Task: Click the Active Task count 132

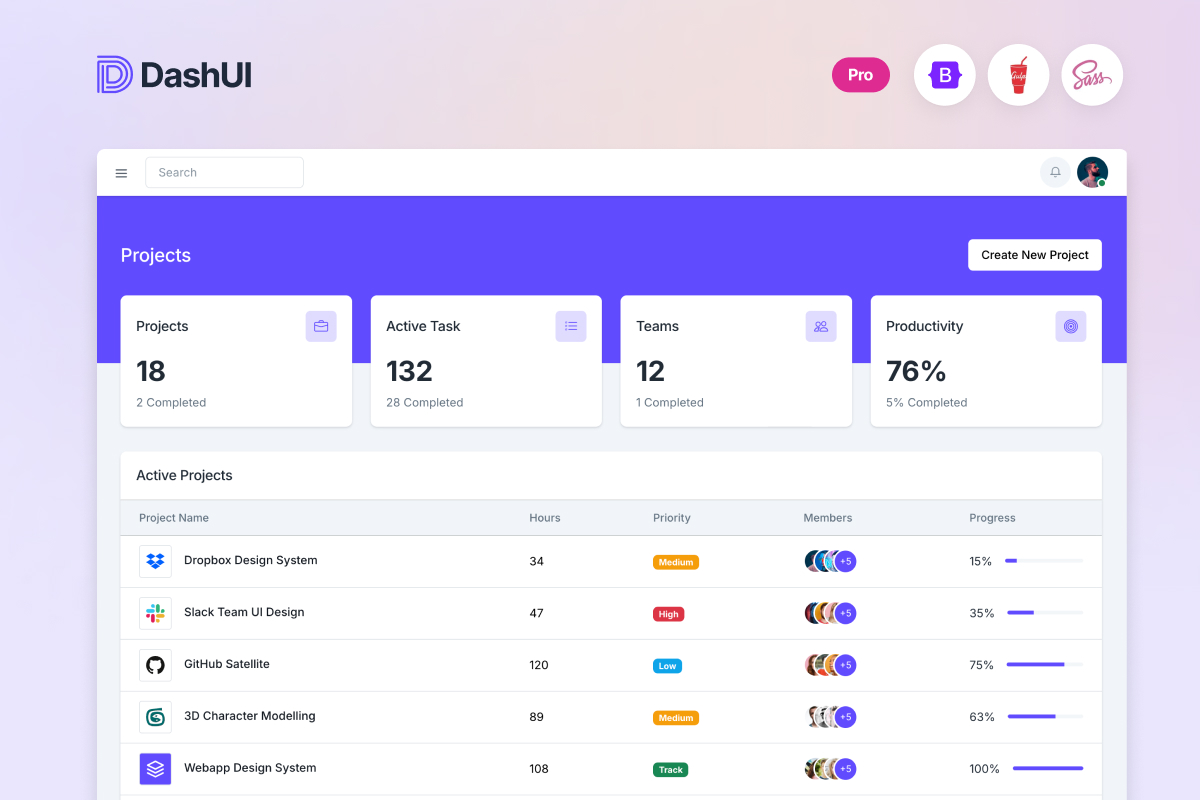Action: (410, 371)
